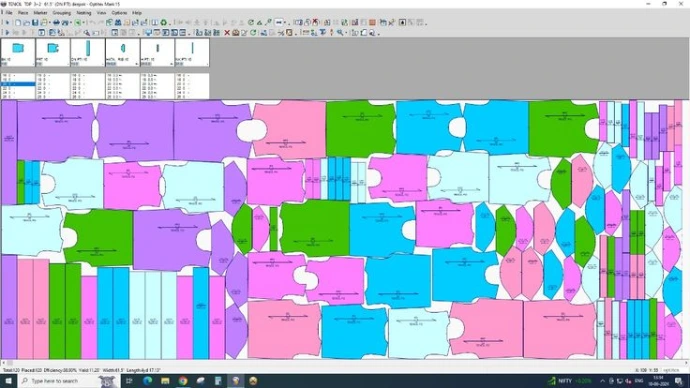Screen dimensions: 690x388
Task: Click the black square icon in top toolbar
Action: tap(403, 22)
